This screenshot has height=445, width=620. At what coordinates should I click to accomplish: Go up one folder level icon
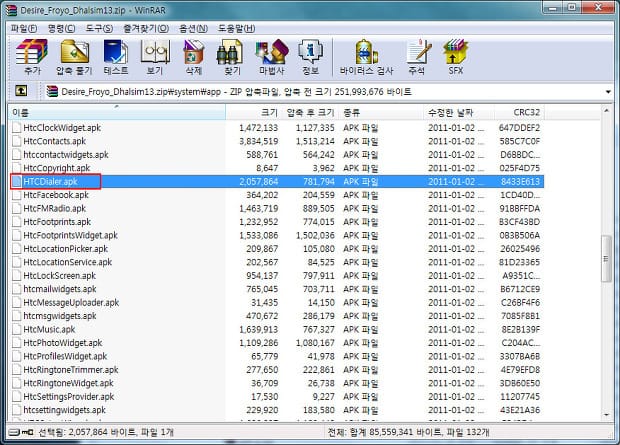coord(20,91)
